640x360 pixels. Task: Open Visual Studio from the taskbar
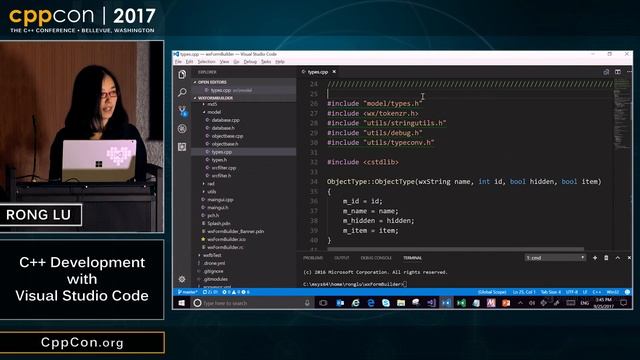431,303
